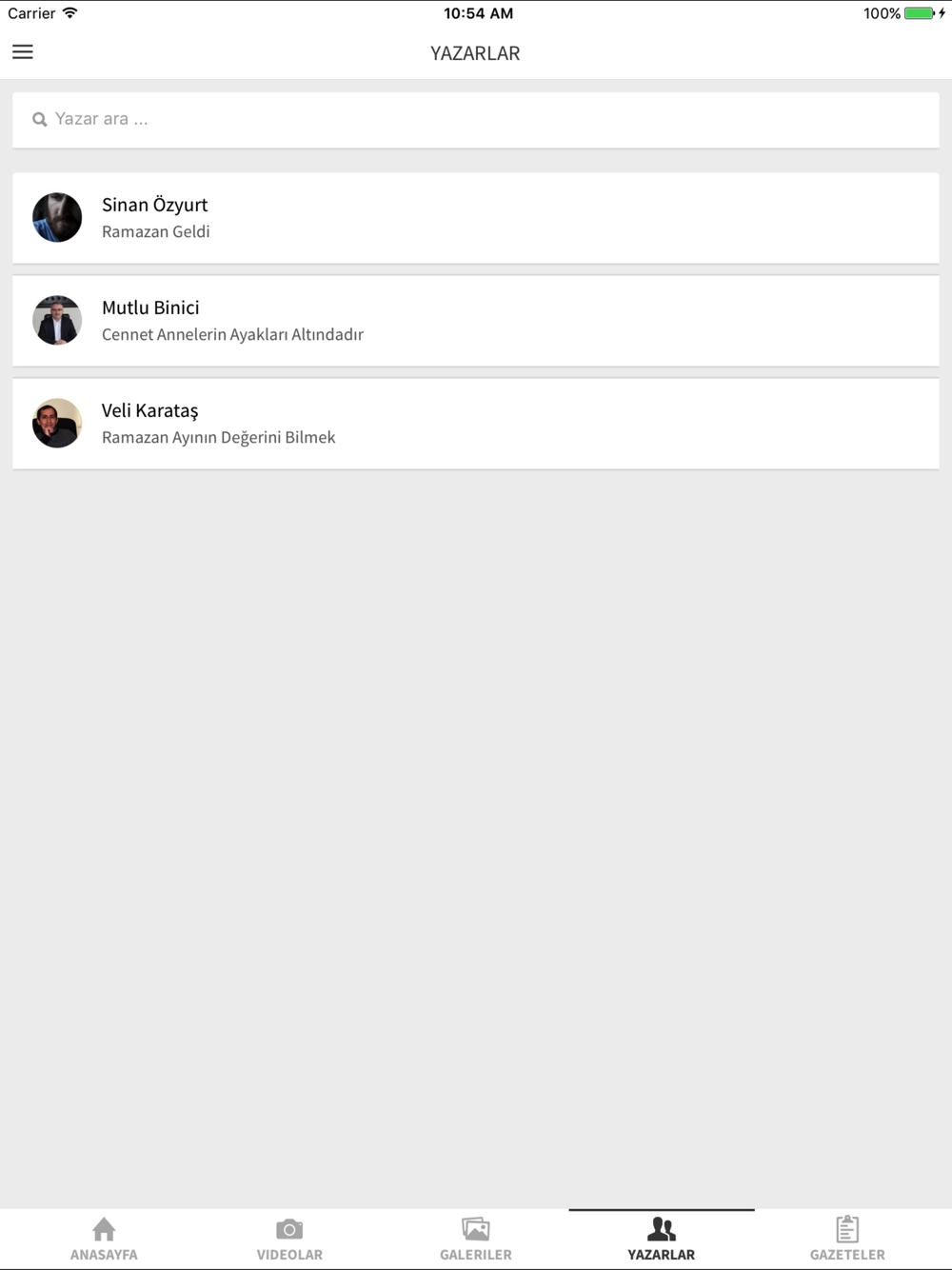Switch to the VIDEOLAR tab label
Viewport: 952px width, 1270px height.
tap(289, 1255)
